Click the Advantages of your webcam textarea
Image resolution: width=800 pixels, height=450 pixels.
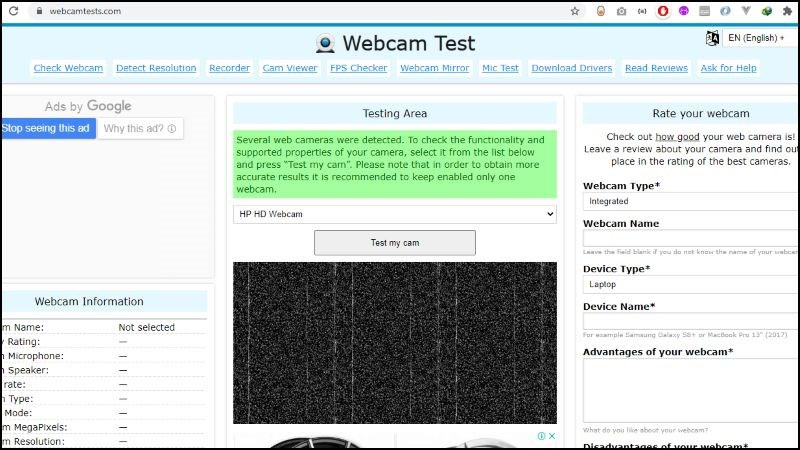click(690, 391)
